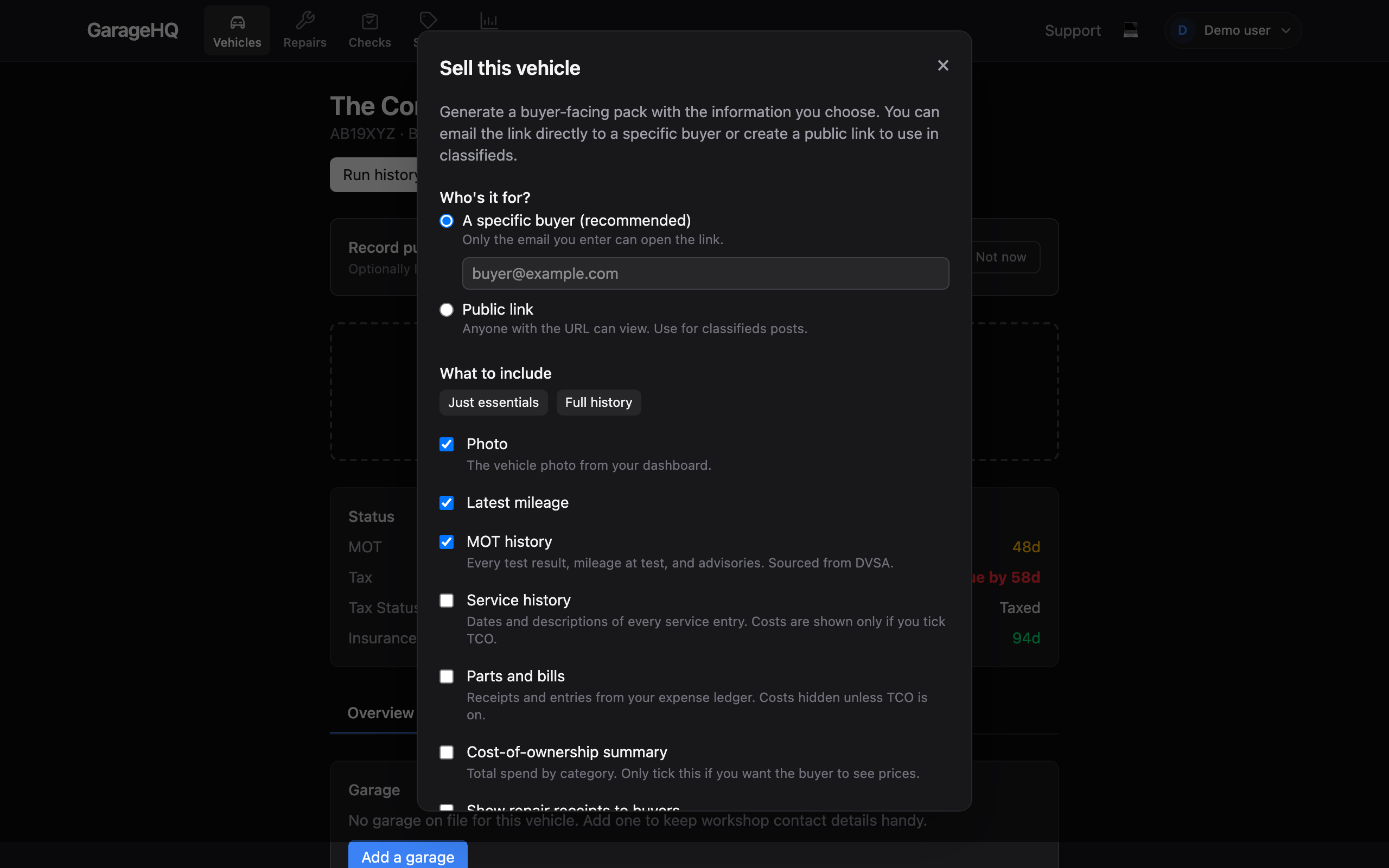Click the Taxed status value

[x=1020, y=608]
